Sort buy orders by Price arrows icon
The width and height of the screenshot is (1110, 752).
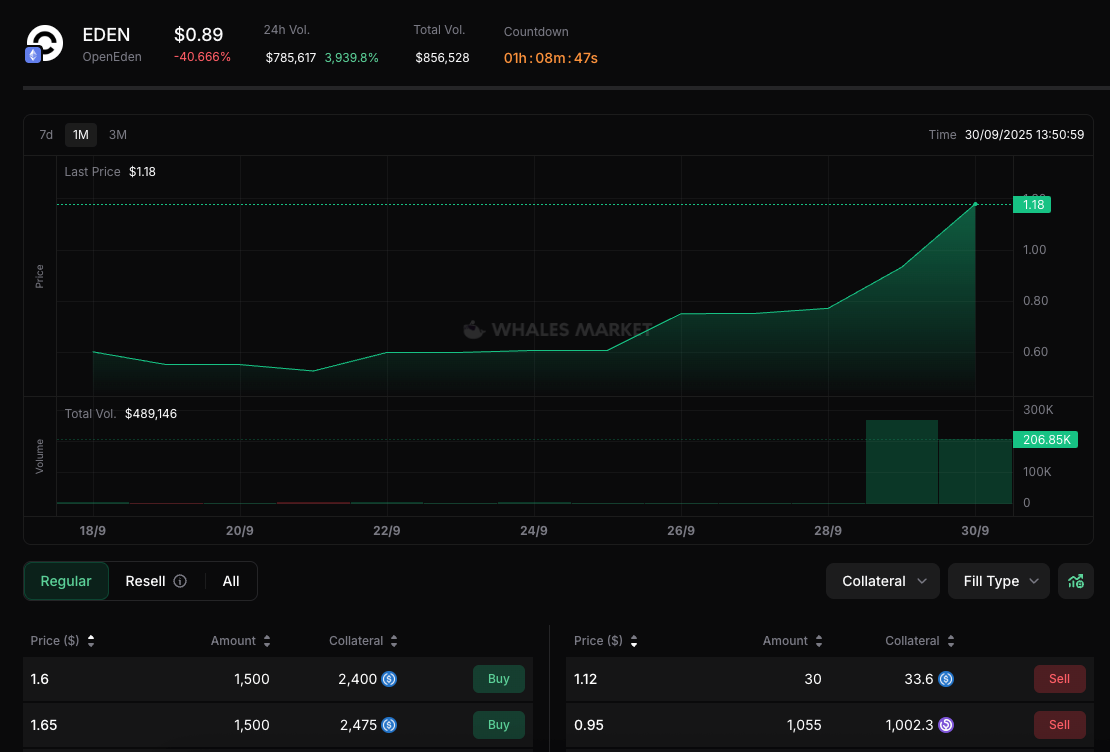pyautogui.click(x=91, y=641)
